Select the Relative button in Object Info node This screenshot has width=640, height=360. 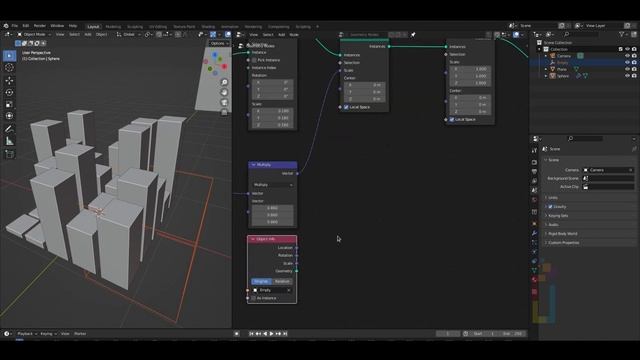[x=282, y=282]
